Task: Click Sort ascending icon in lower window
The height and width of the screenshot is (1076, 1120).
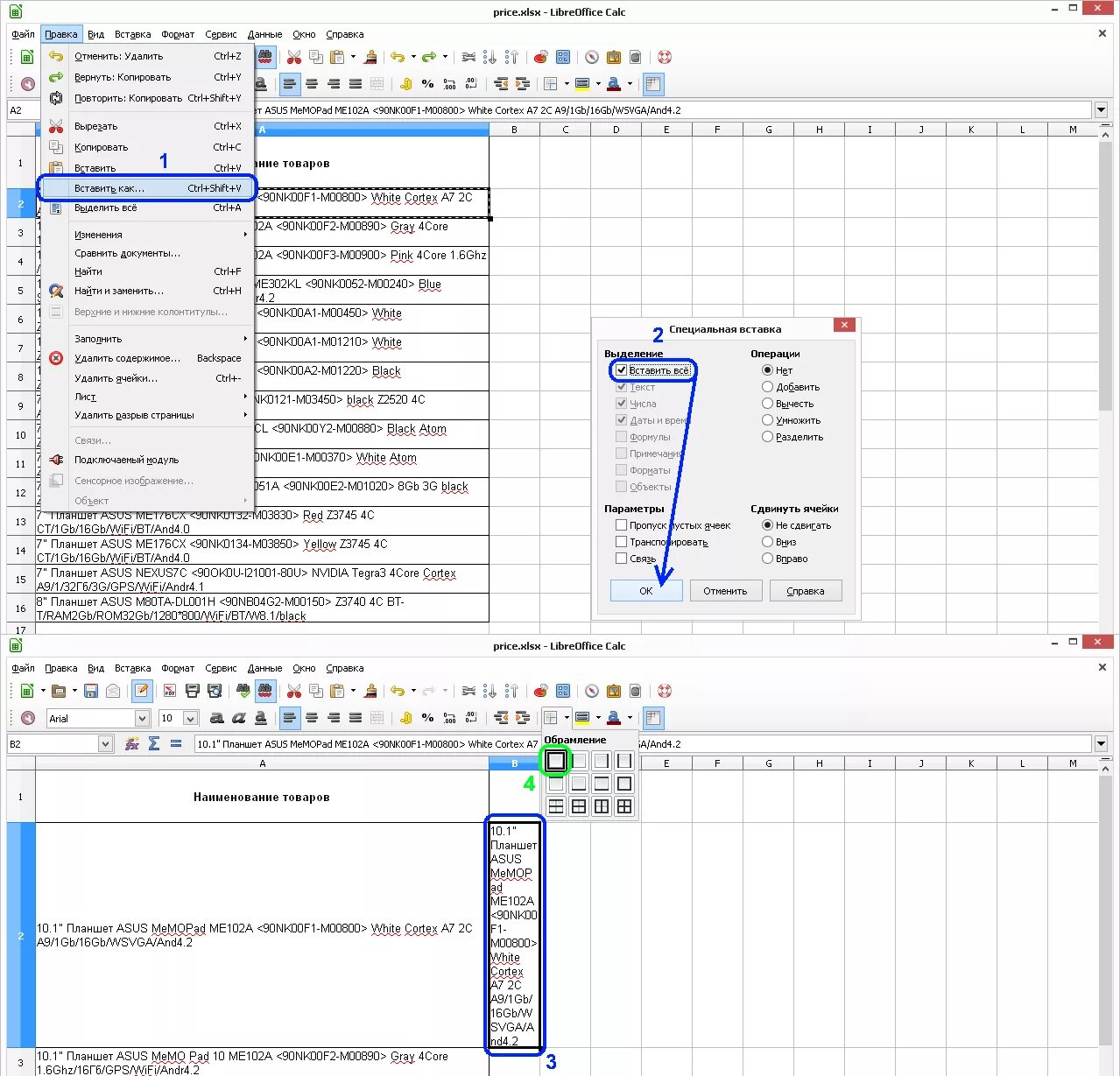Action: [x=490, y=691]
